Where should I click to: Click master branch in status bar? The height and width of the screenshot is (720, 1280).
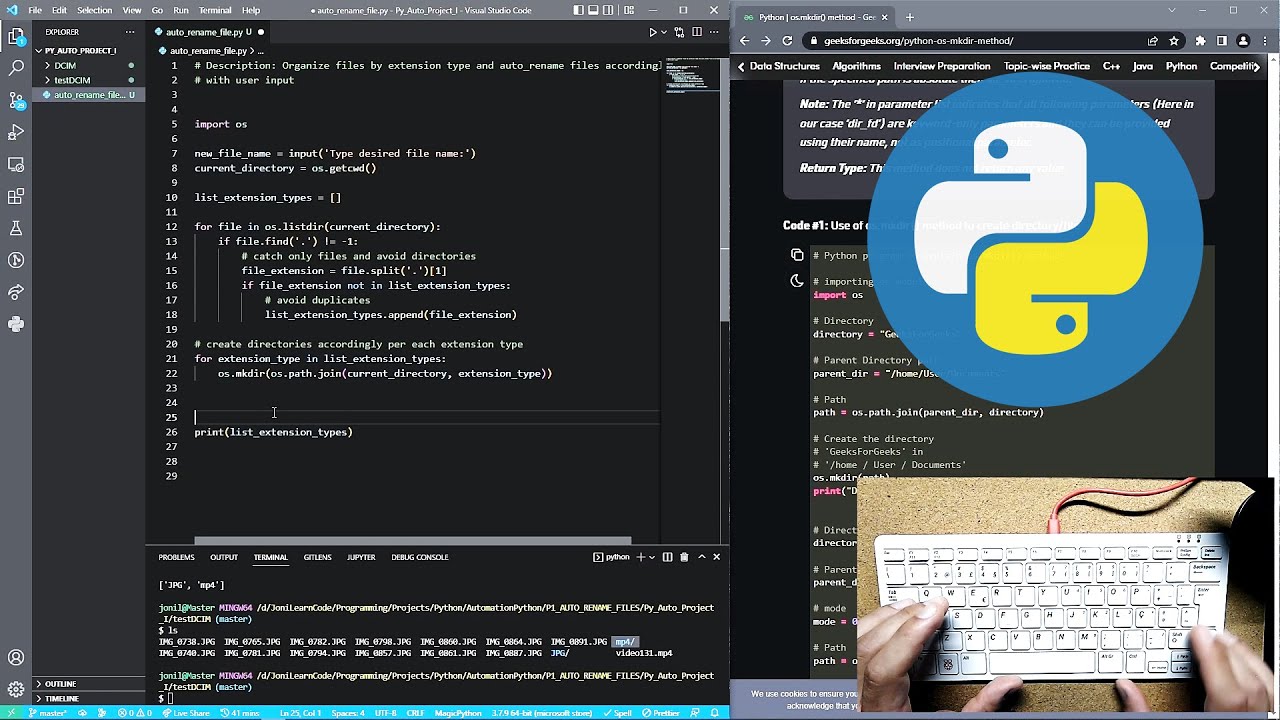(48, 713)
